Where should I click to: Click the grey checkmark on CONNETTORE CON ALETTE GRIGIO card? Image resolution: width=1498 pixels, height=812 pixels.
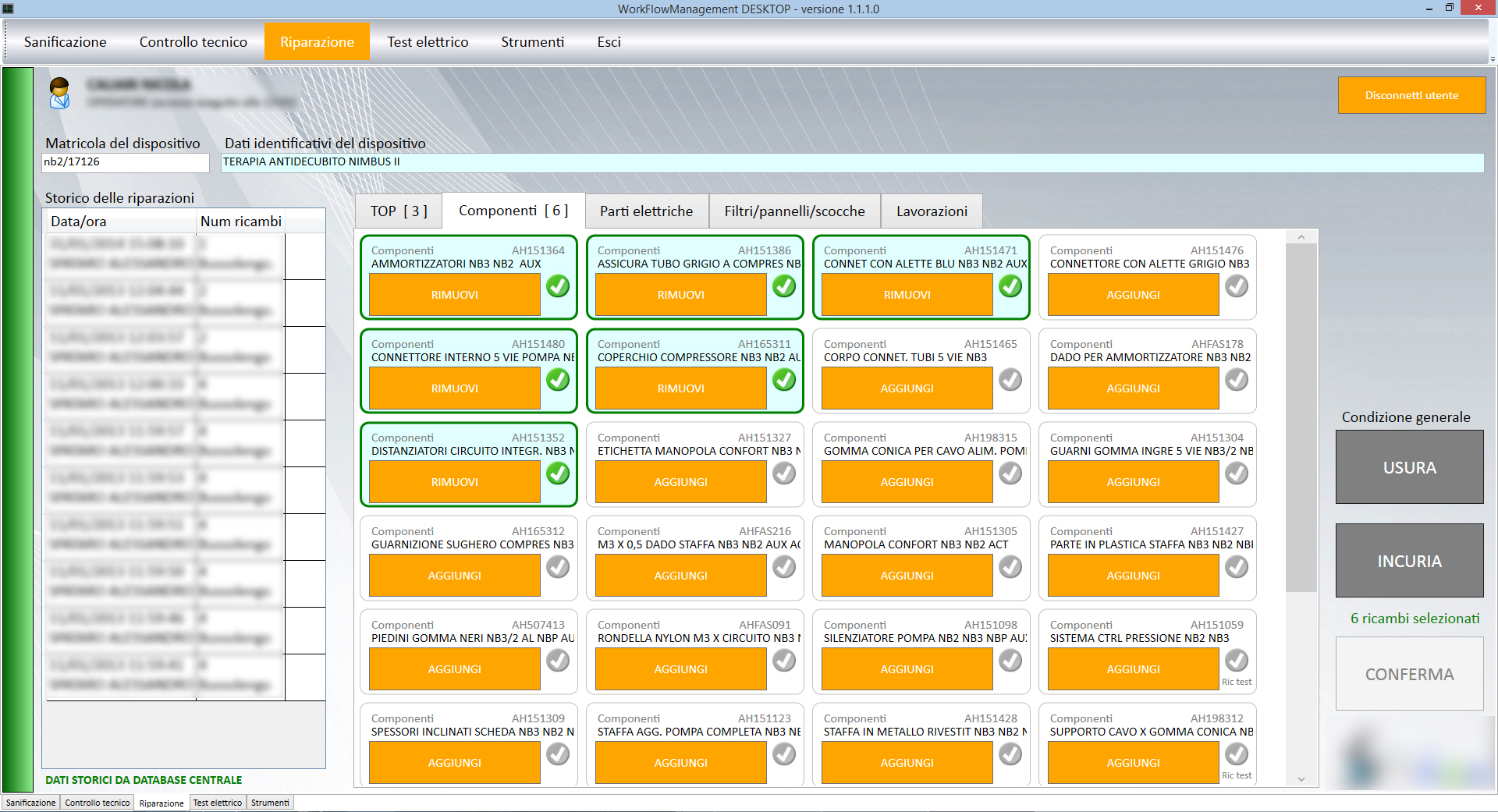(1237, 286)
